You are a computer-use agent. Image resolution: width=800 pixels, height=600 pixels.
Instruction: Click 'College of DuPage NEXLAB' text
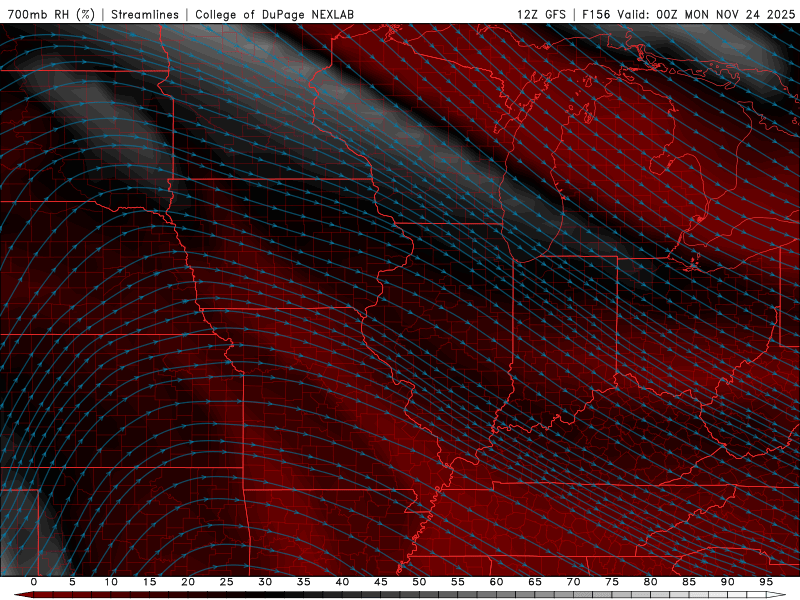pos(274,14)
